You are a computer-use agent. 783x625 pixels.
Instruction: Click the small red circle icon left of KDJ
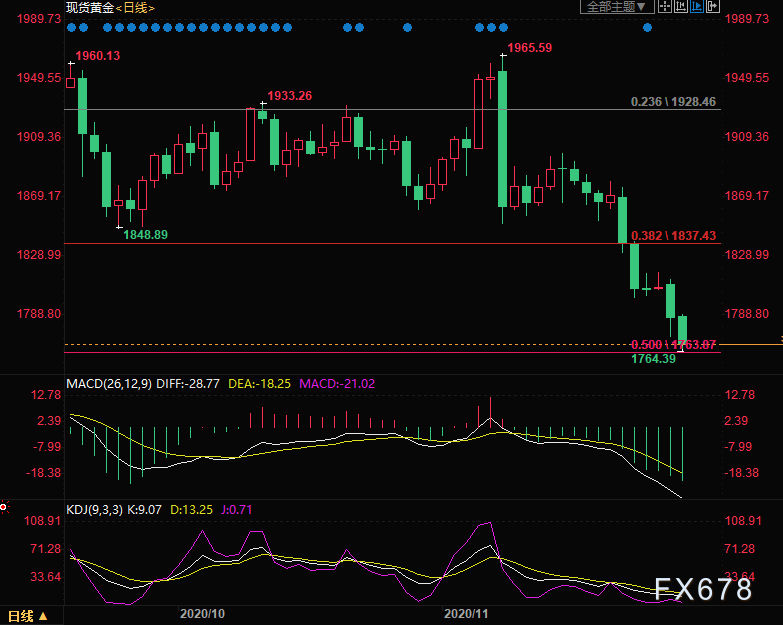[x=4, y=508]
